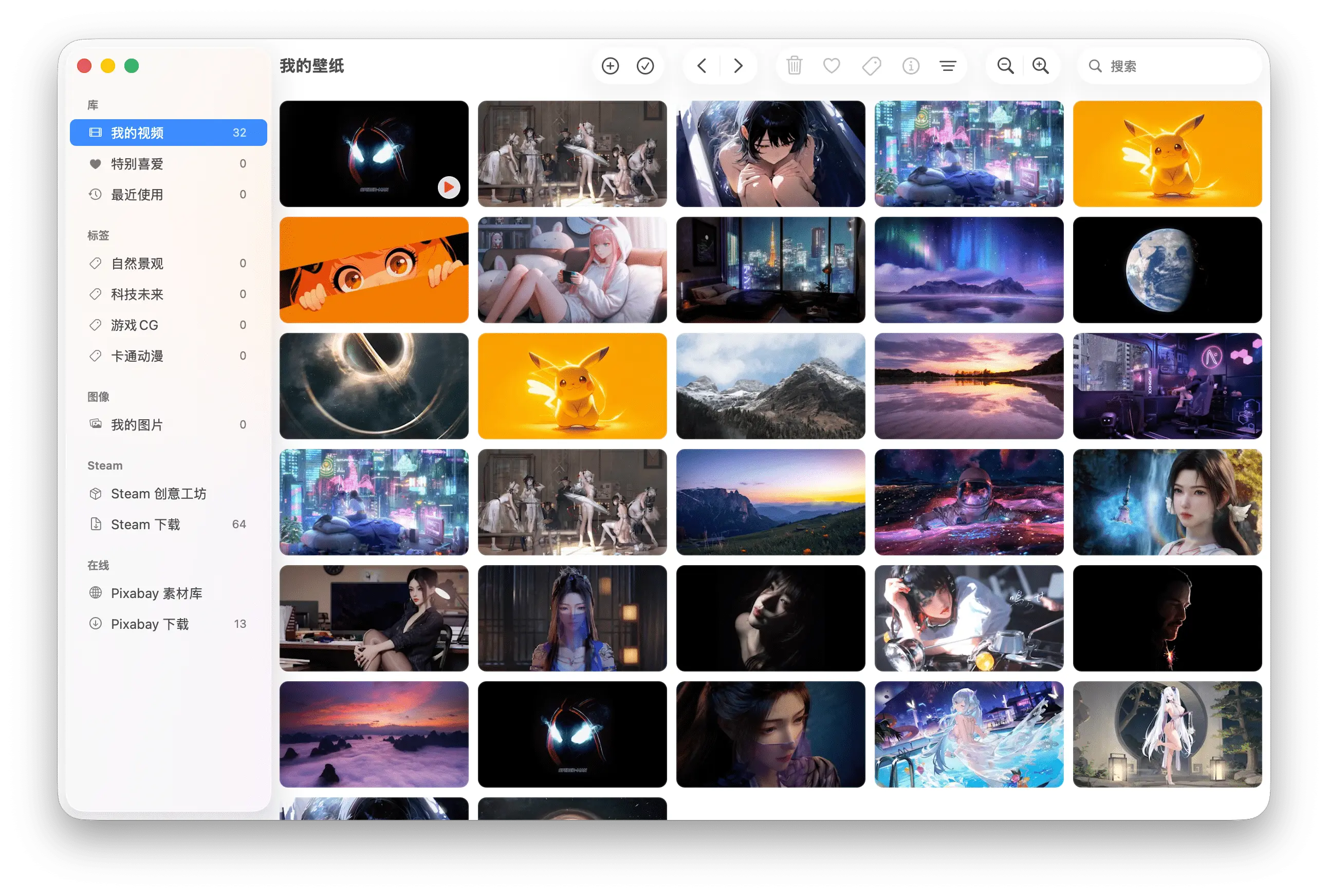Image resolution: width=1328 pixels, height=896 pixels.
Task: Click the globe icon beside Pixabay 素材库
Action: [96, 593]
